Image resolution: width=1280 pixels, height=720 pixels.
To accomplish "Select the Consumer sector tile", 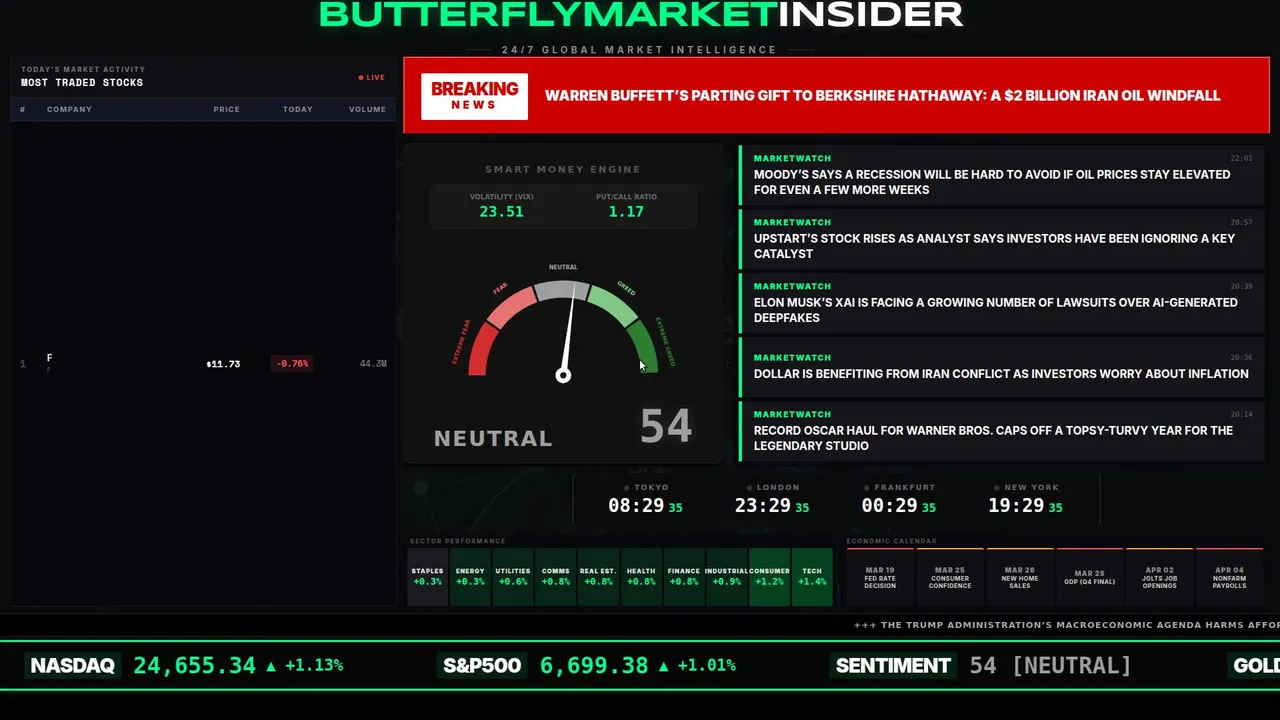I will (x=769, y=577).
